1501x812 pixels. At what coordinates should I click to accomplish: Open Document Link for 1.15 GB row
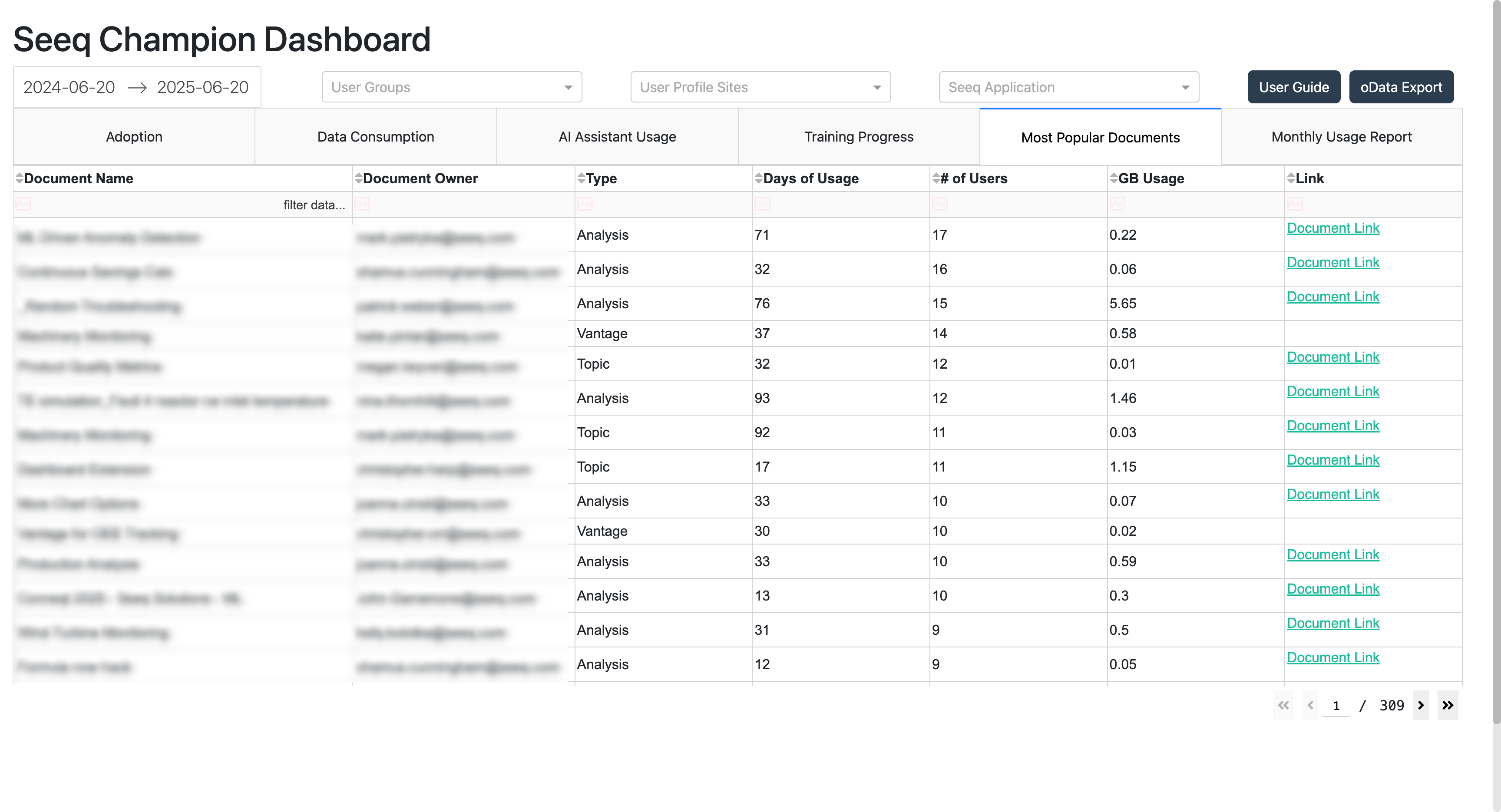tap(1332, 460)
